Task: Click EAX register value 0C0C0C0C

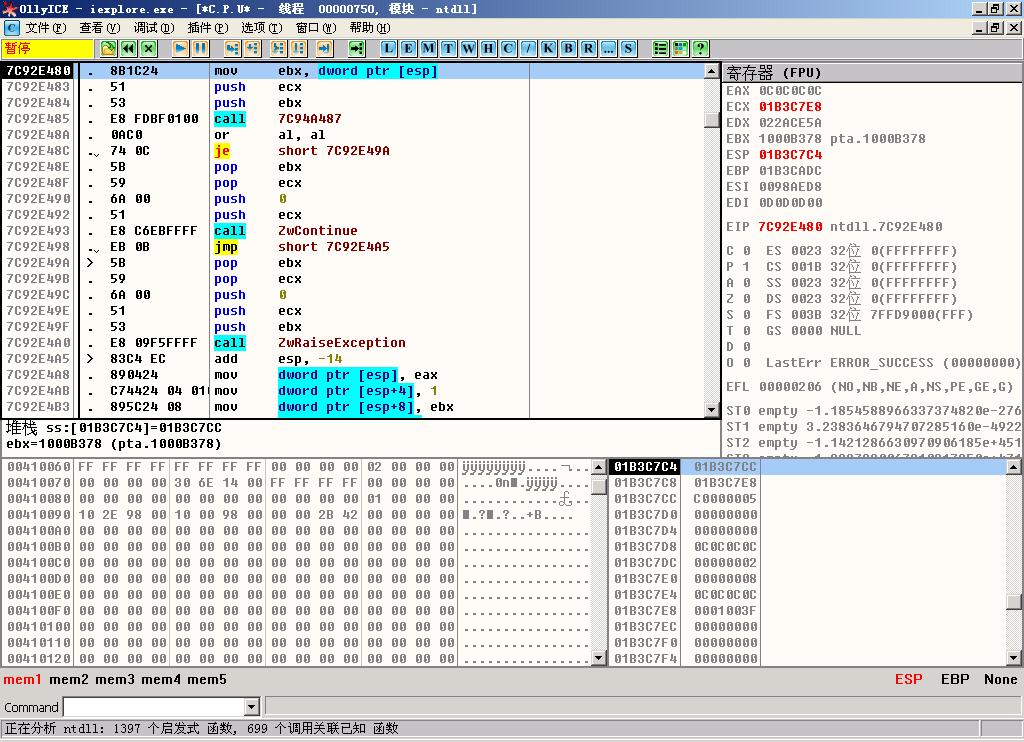Action: click(790, 91)
